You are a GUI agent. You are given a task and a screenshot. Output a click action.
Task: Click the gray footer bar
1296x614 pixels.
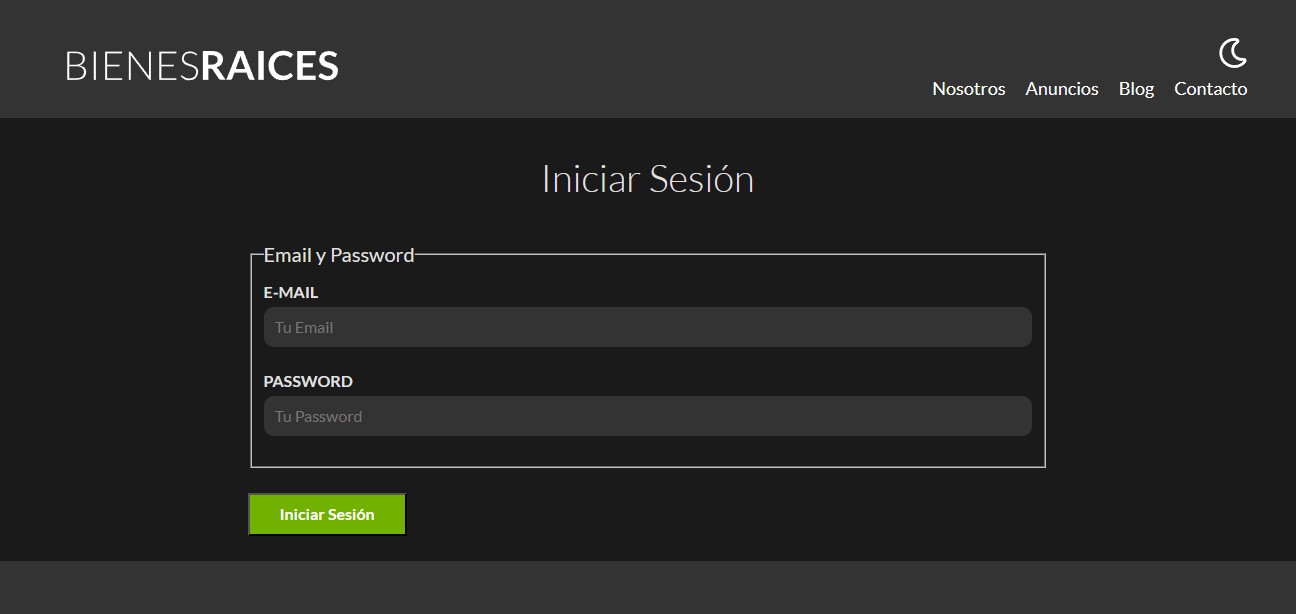647,588
